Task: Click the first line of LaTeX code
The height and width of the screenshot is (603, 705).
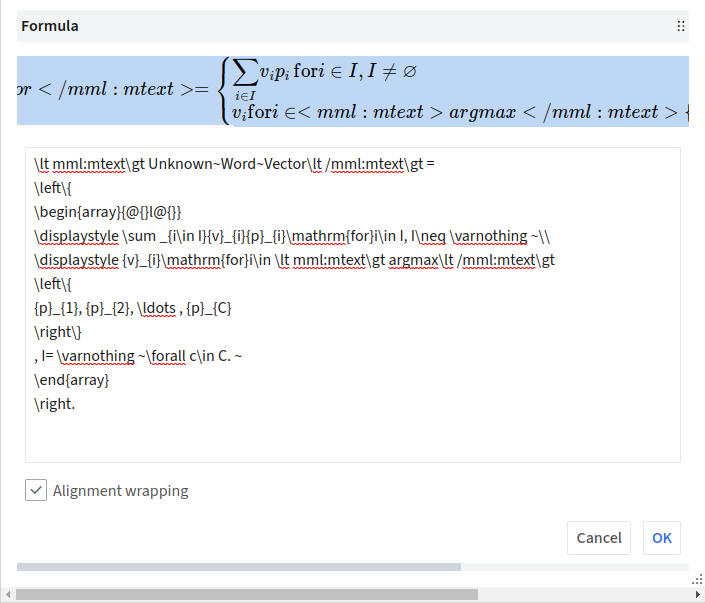Action: [233, 164]
